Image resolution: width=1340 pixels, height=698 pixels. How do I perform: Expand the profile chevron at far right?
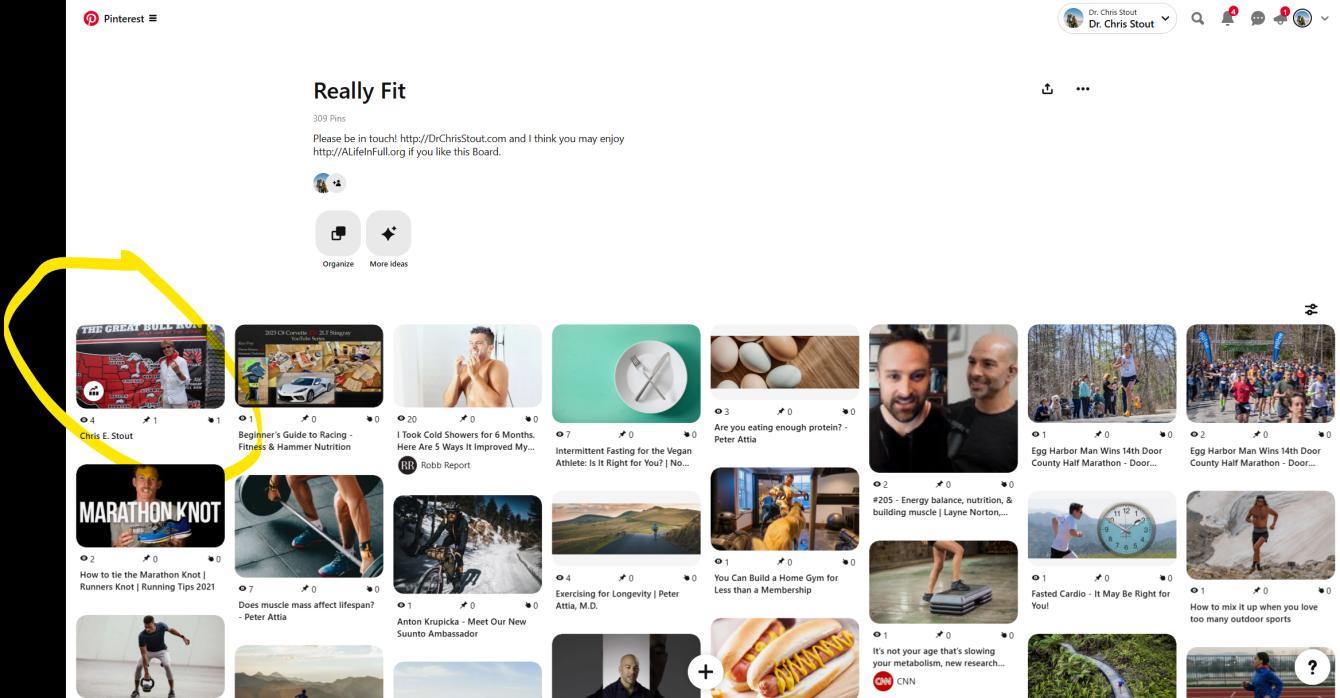click(1326, 18)
